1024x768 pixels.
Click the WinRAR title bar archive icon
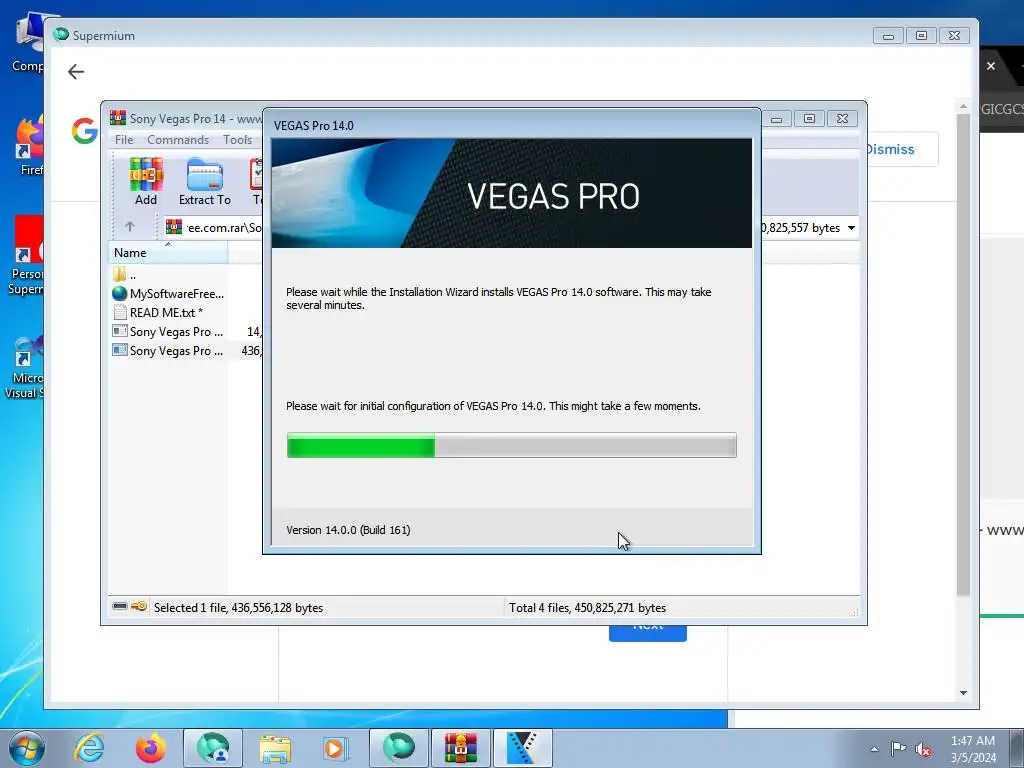click(118, 118)
